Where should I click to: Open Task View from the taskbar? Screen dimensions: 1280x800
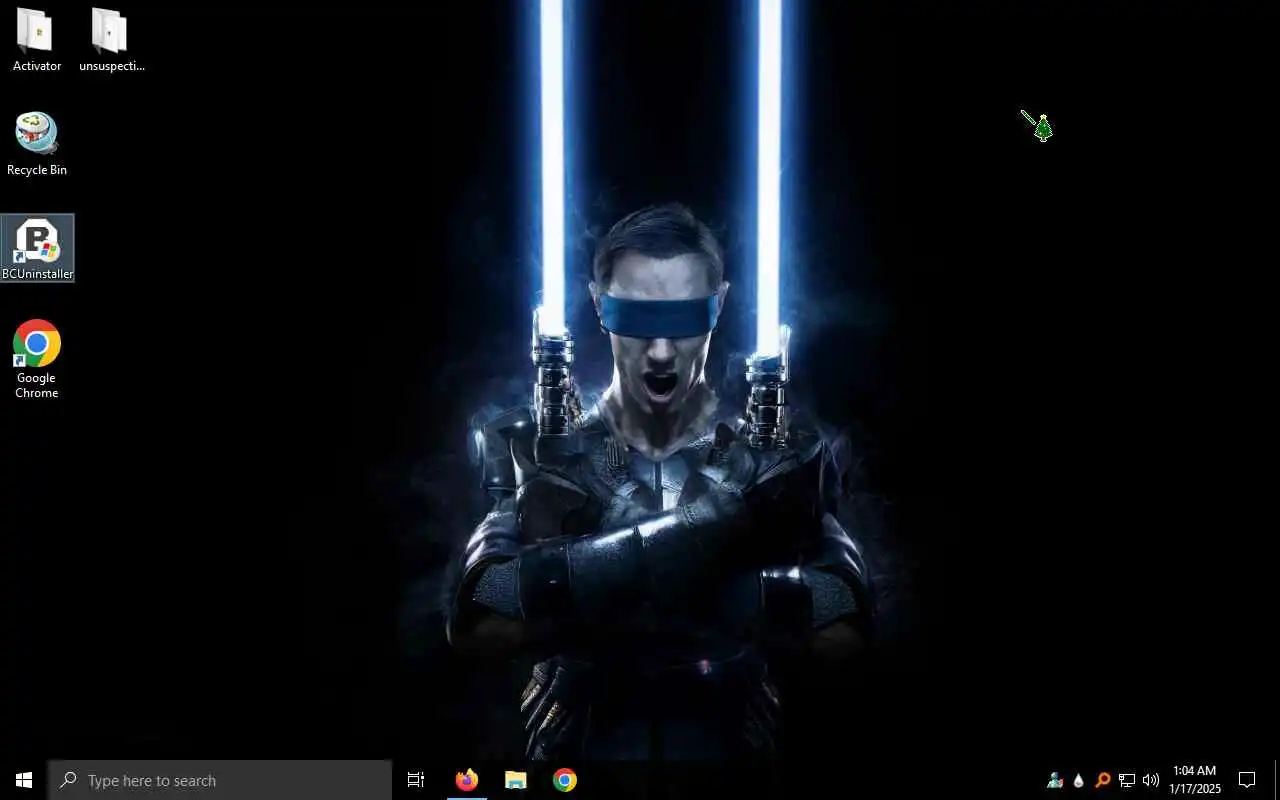416,780
